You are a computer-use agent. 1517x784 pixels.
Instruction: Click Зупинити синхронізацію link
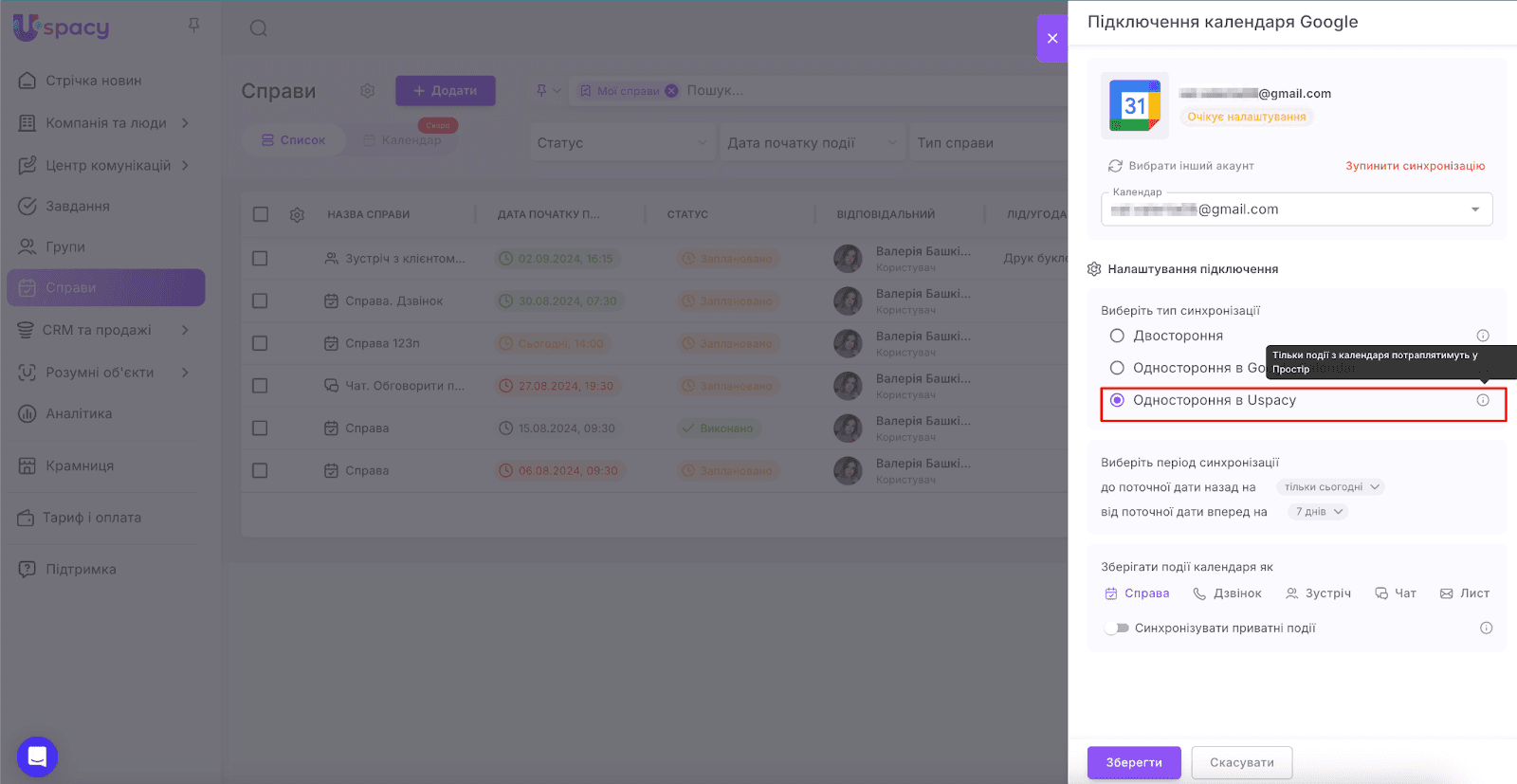click(x=1415, y=166)
